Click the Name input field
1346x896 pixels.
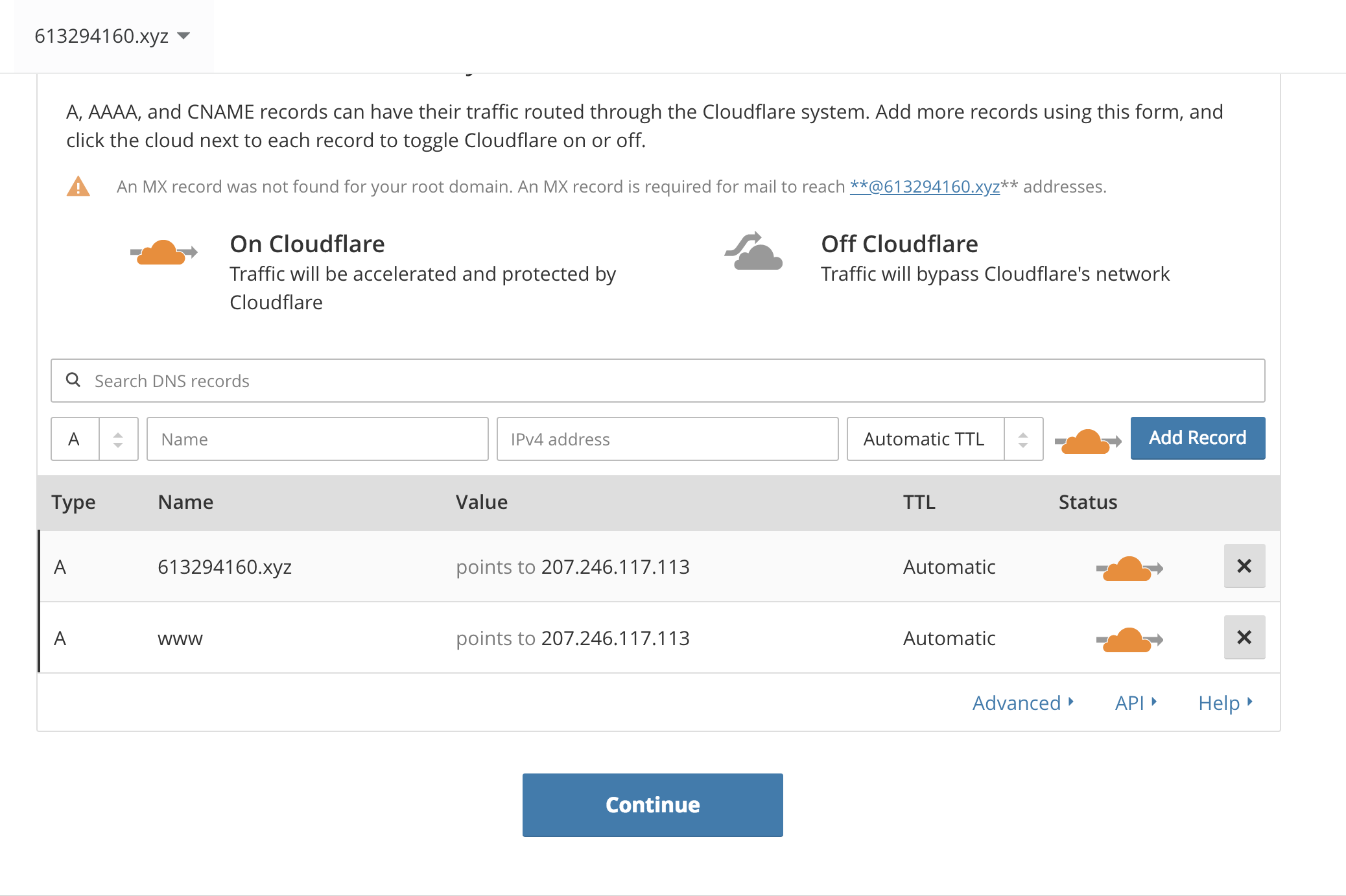coord(318,439)
